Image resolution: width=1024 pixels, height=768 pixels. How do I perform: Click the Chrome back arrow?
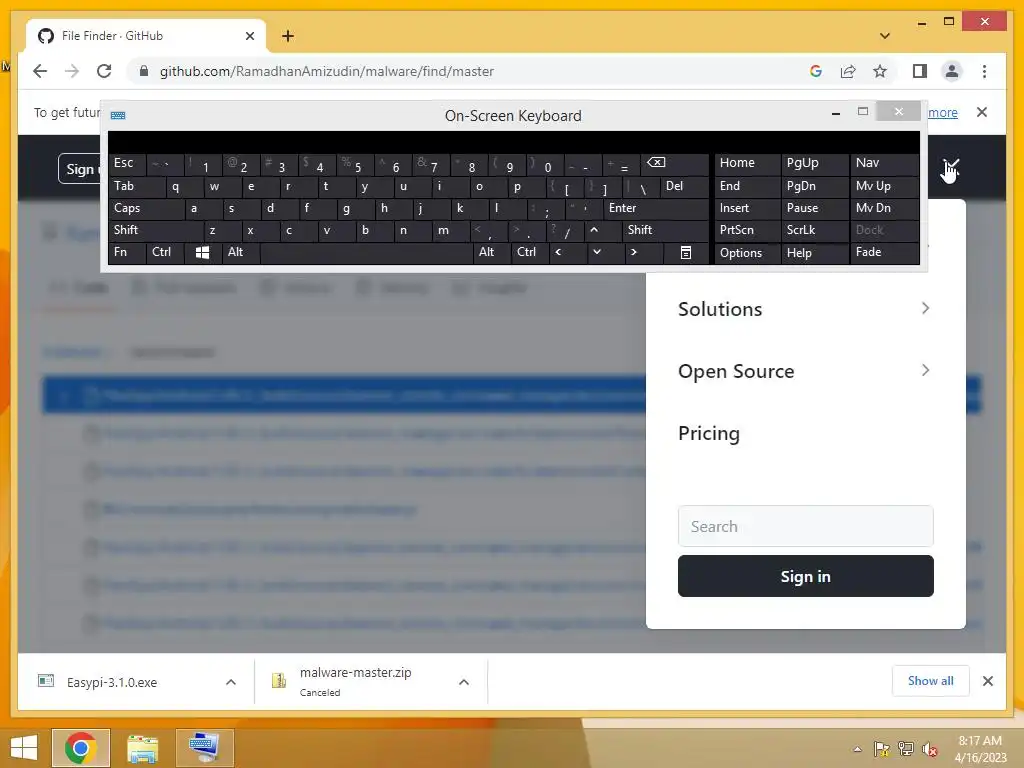click(x=40, y=71)
